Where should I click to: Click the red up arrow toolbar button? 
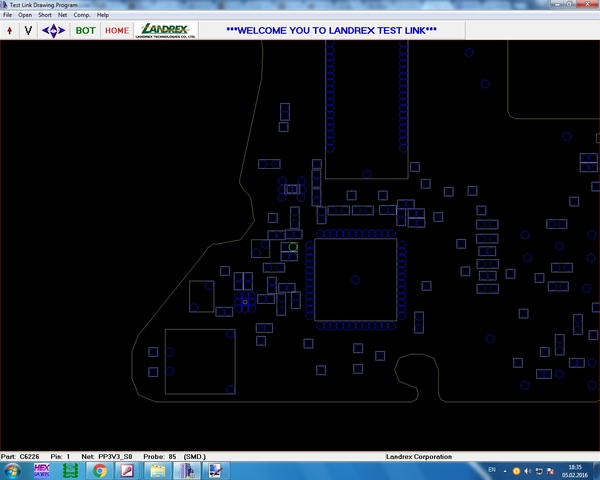(x=9, y=30)
